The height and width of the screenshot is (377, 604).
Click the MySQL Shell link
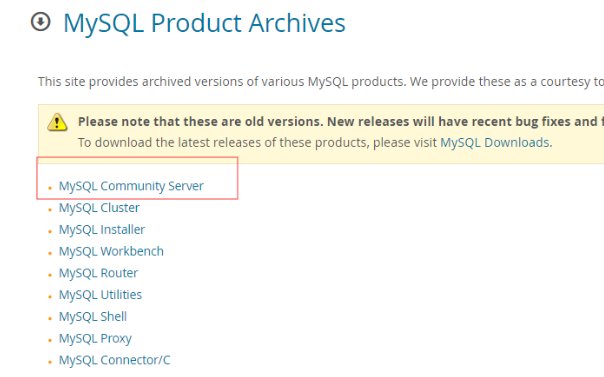pos(93,317)
